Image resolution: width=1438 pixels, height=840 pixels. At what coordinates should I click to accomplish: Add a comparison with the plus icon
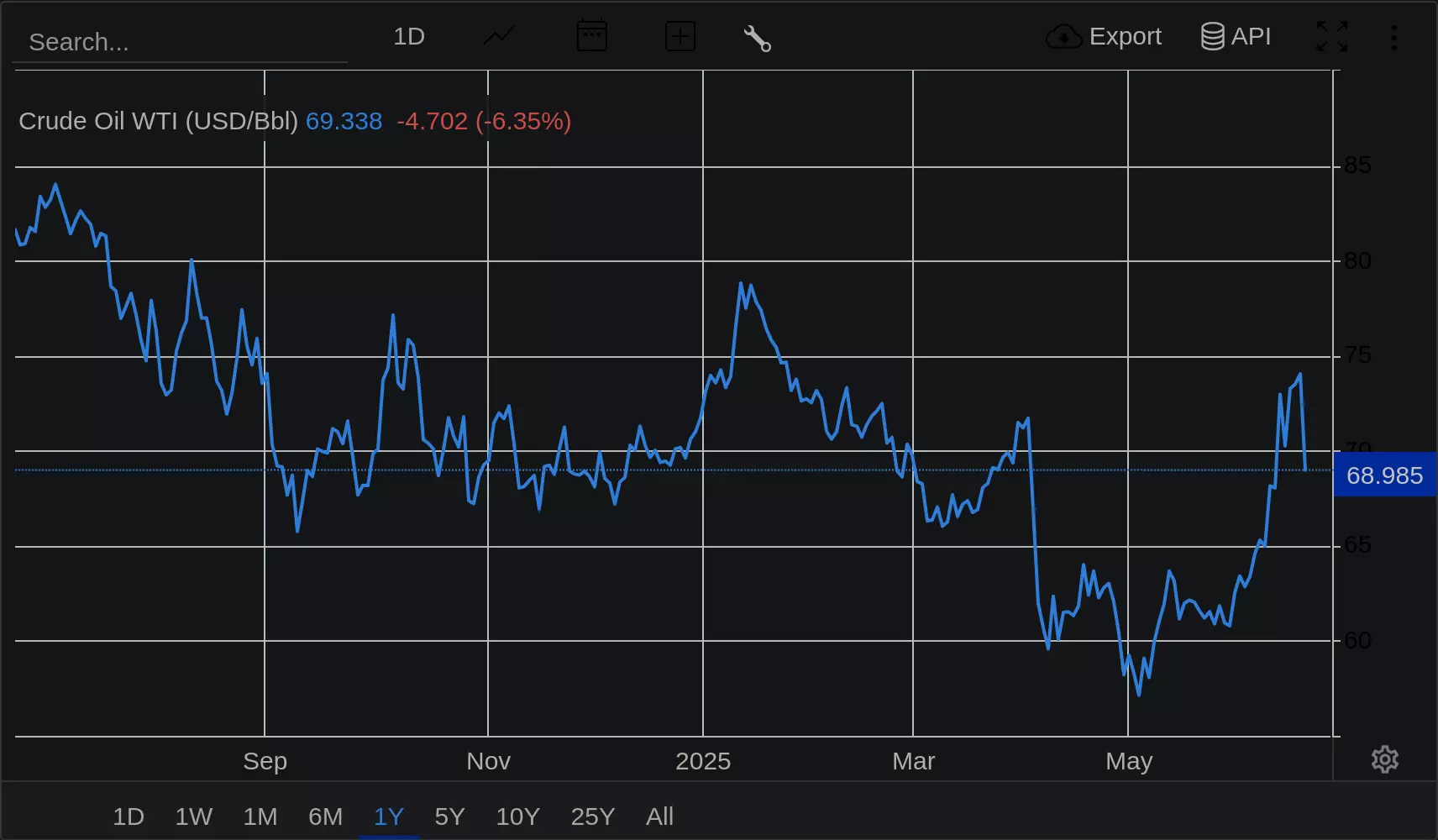click(x=680, y=36)
